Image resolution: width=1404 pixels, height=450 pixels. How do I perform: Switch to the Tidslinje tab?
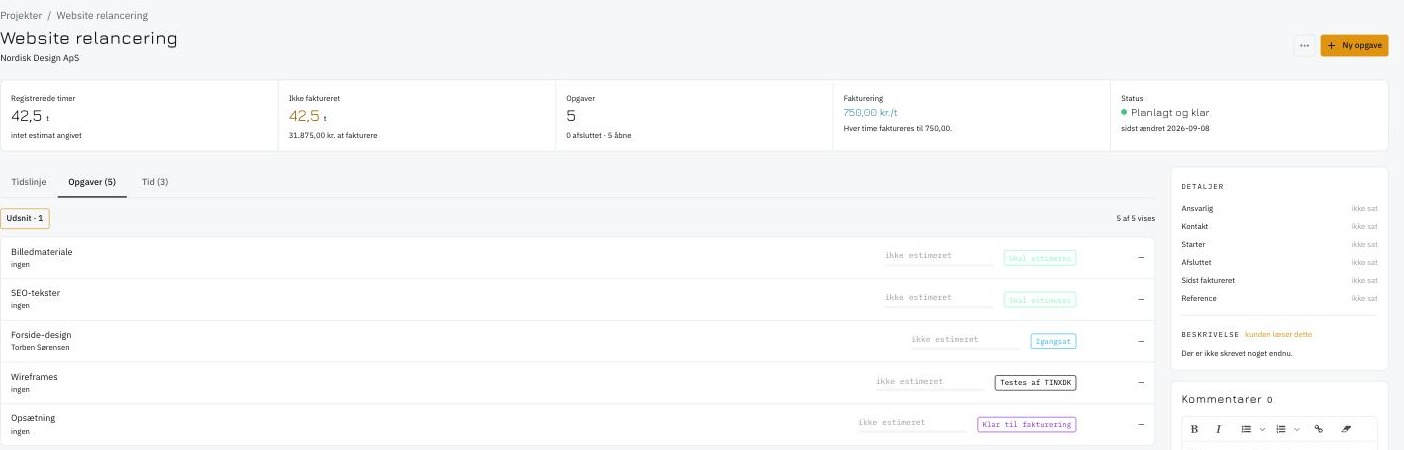tap(29, 182)
